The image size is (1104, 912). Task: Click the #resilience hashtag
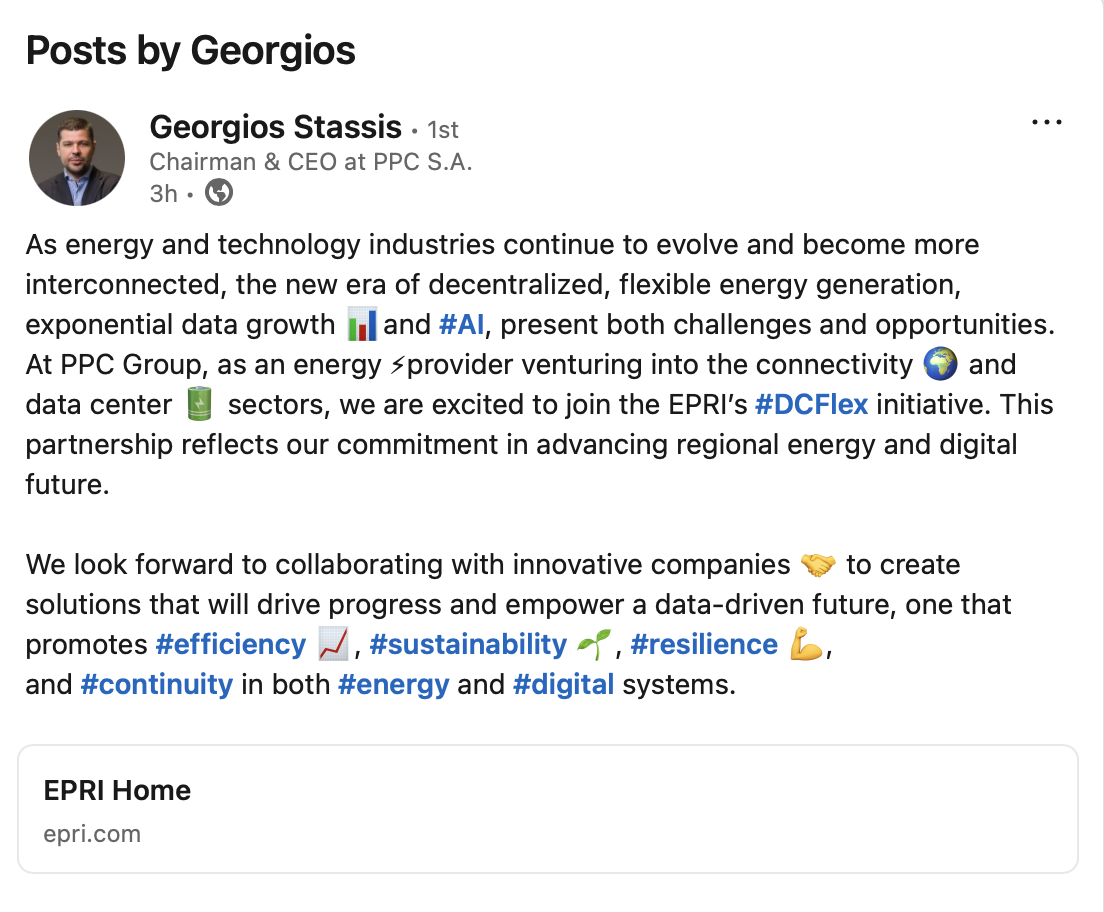coord(704,644)
